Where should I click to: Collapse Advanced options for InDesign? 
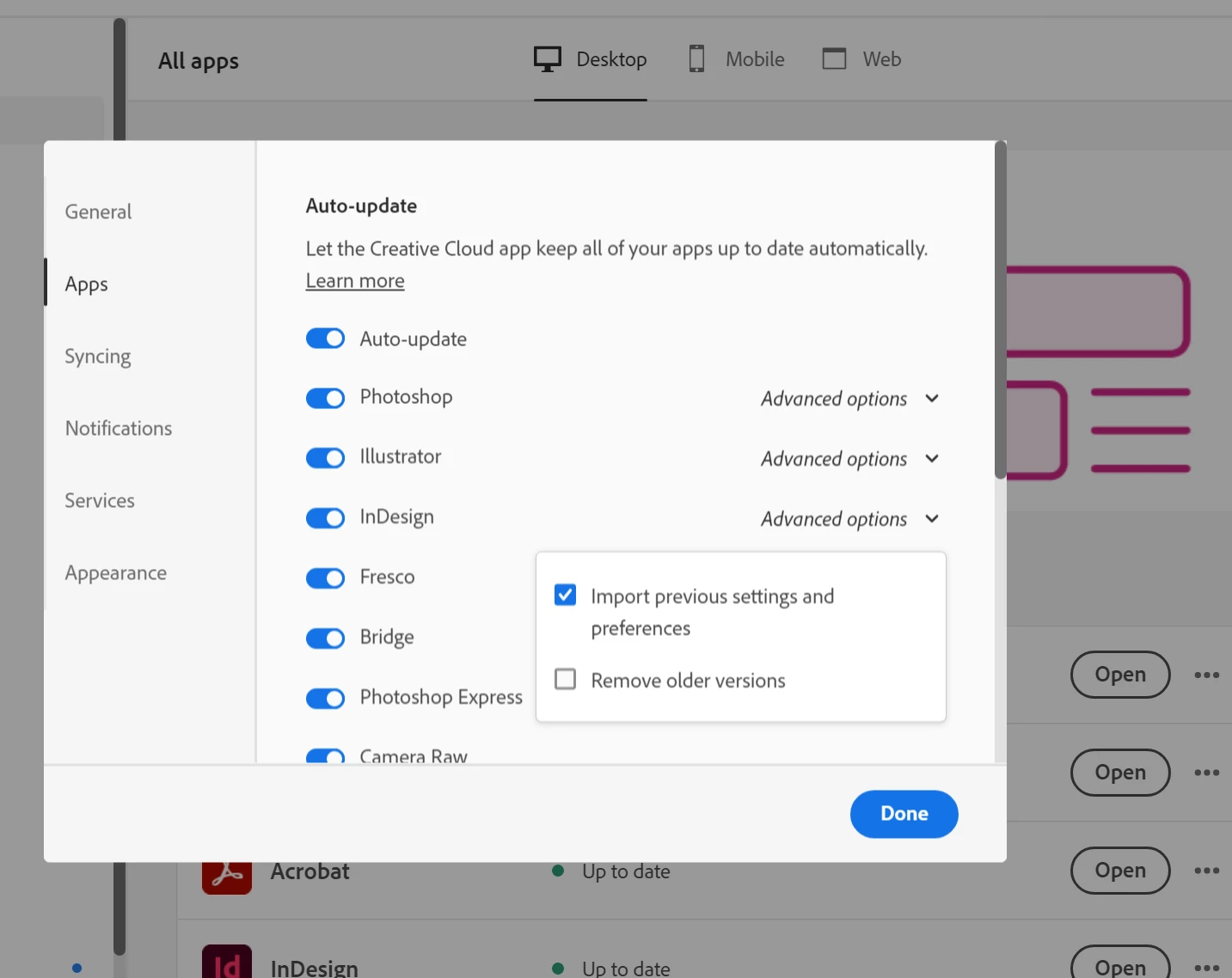(849, 519)
